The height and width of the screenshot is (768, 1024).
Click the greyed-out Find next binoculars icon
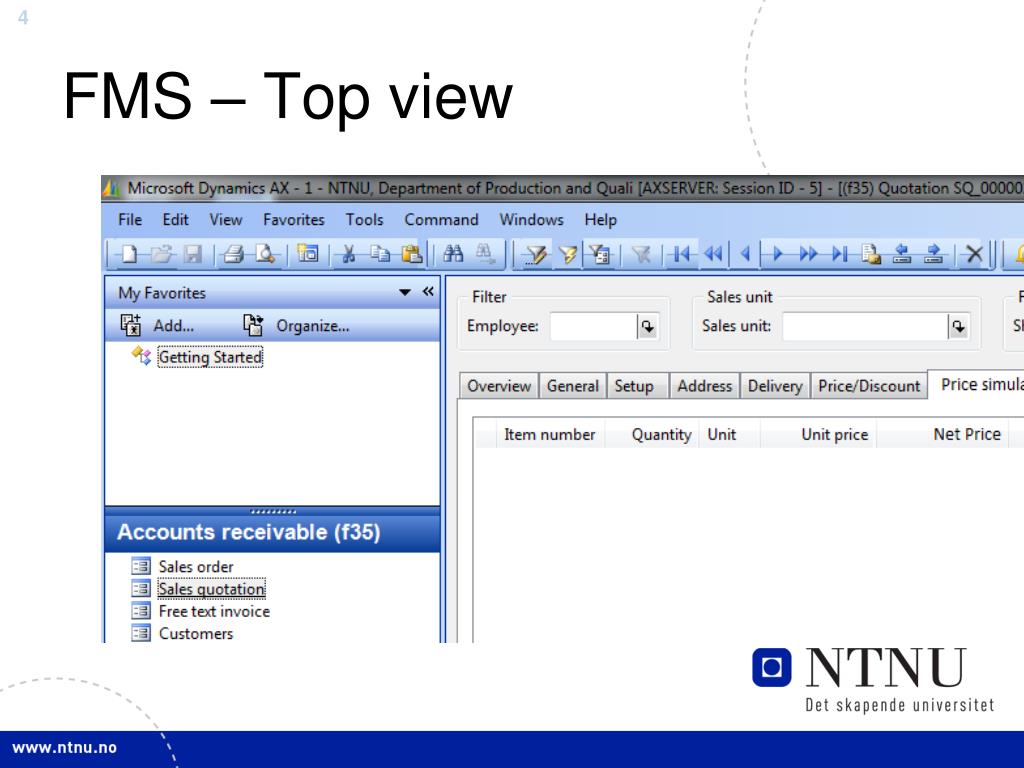(485, 253)
